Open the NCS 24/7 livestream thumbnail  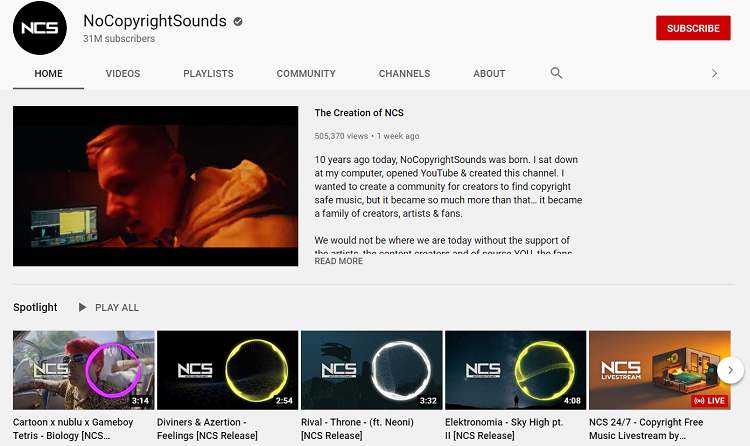[x=660, y=370]
